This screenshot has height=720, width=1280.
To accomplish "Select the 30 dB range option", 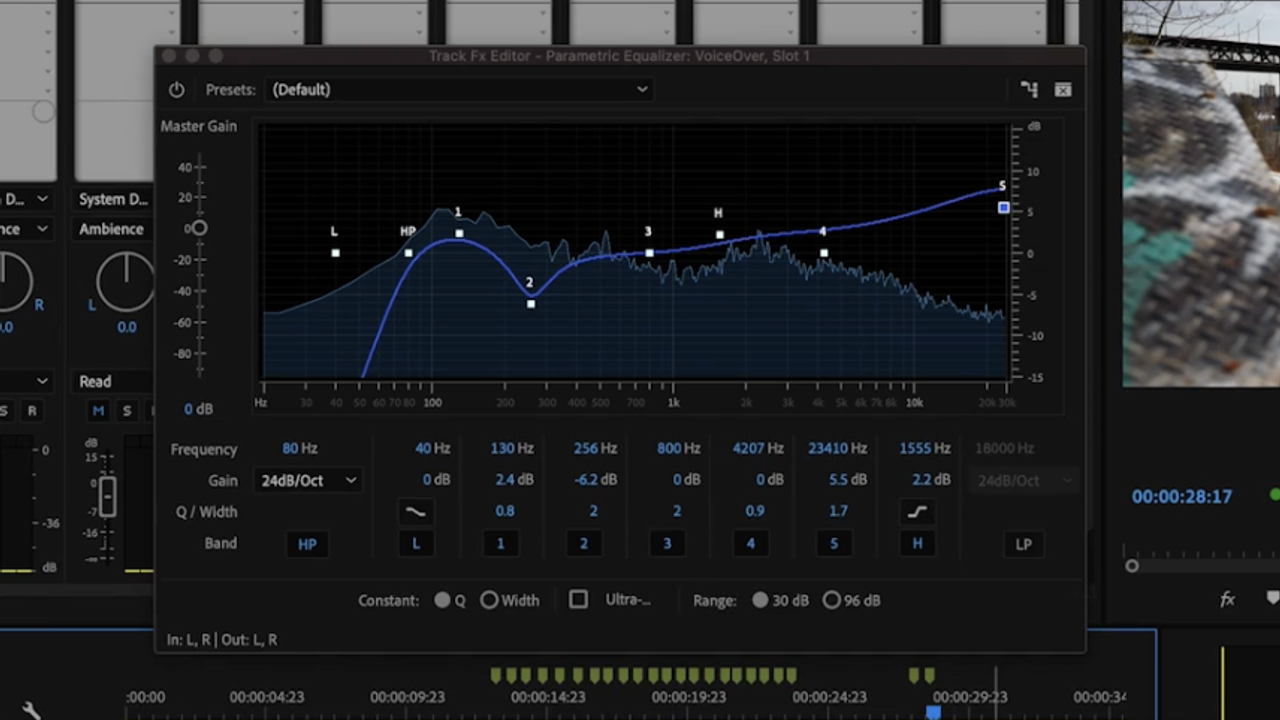I will (x=761, y=600).
